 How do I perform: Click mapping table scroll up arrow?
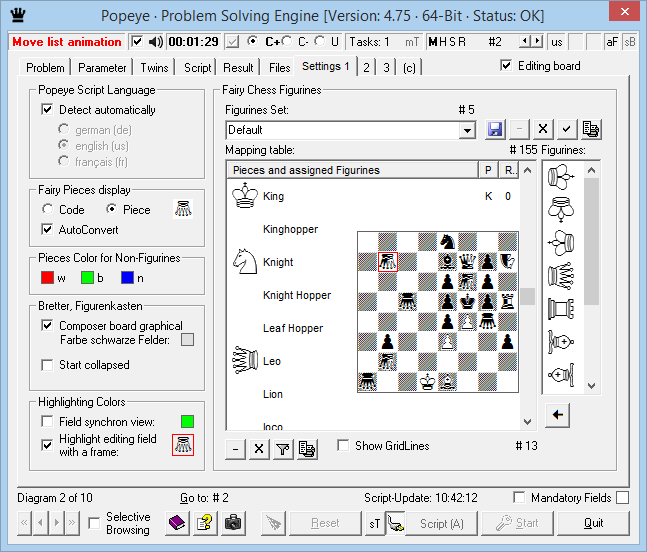pyautogui.click(x=527, y=170)
